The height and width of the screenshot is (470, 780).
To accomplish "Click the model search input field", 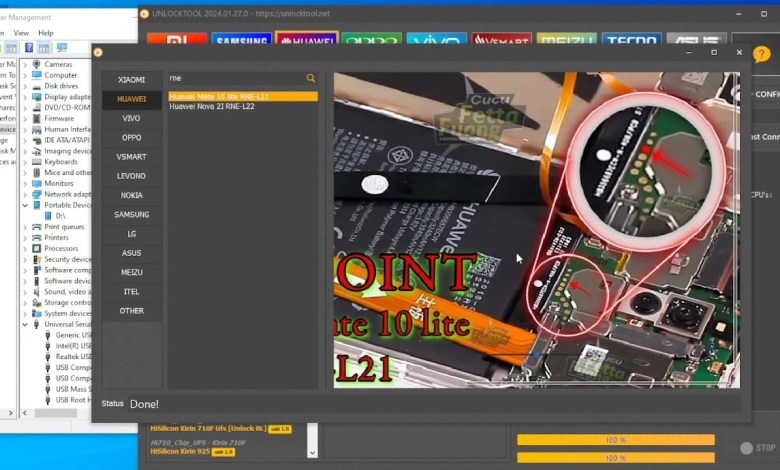I will click(235, 78).
